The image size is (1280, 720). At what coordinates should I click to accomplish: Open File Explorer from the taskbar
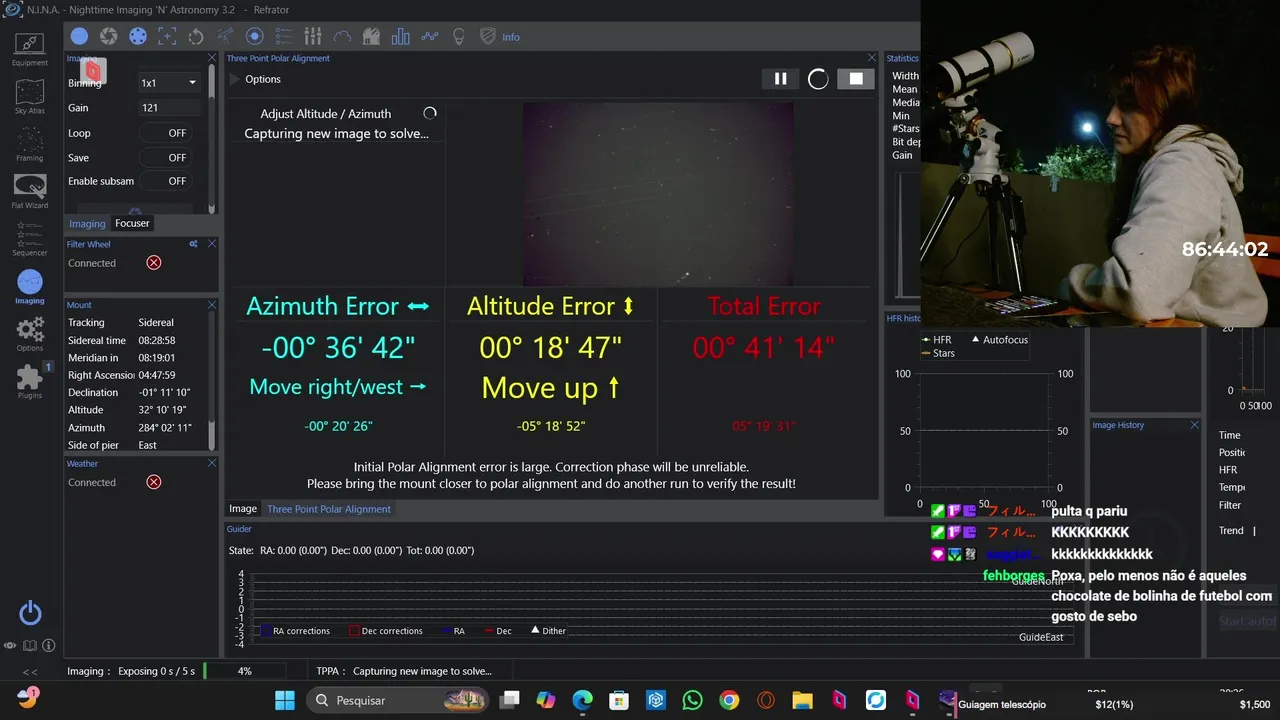tap(802, 700)
